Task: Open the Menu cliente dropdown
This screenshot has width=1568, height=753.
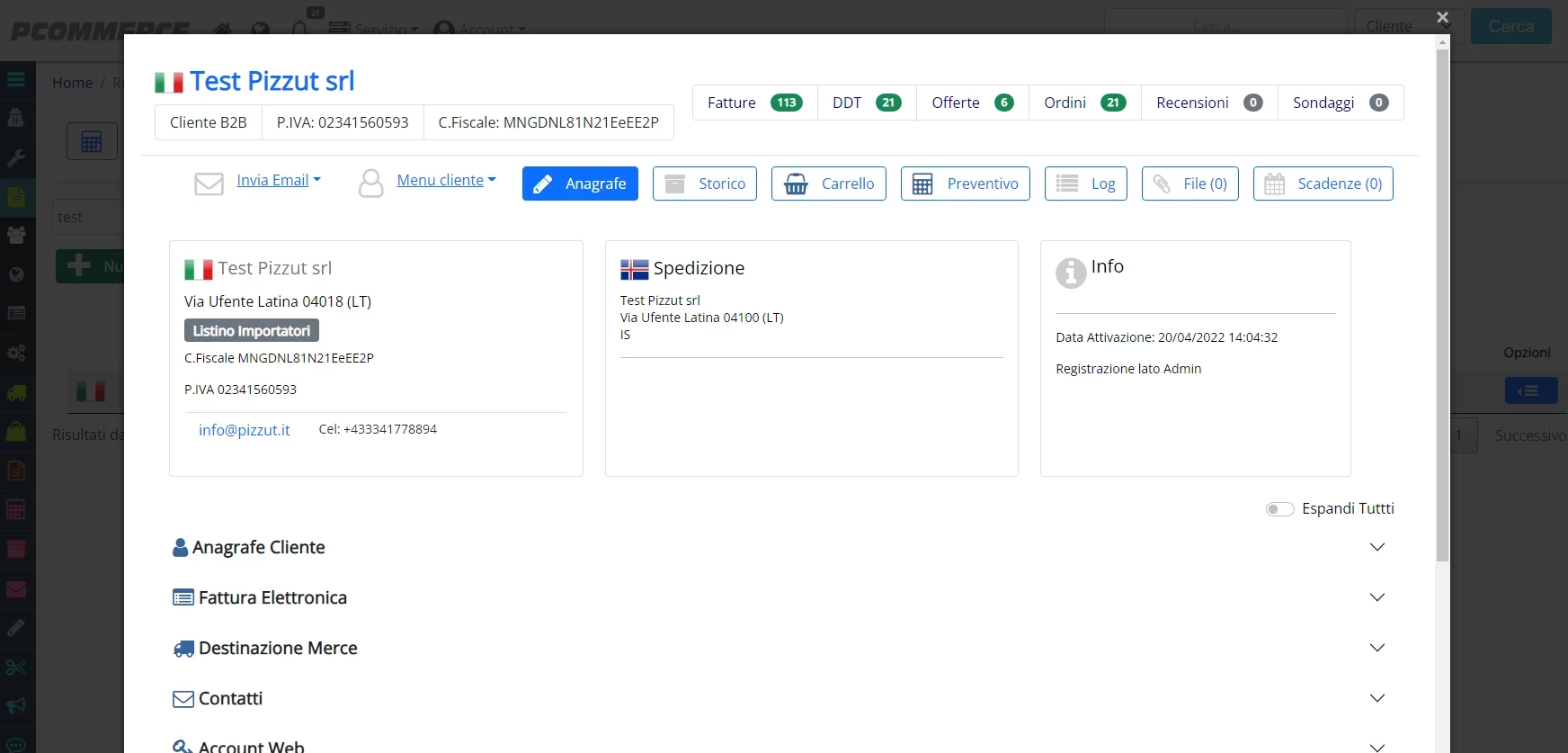Action: pyautogui.click(x=446, y=181)
